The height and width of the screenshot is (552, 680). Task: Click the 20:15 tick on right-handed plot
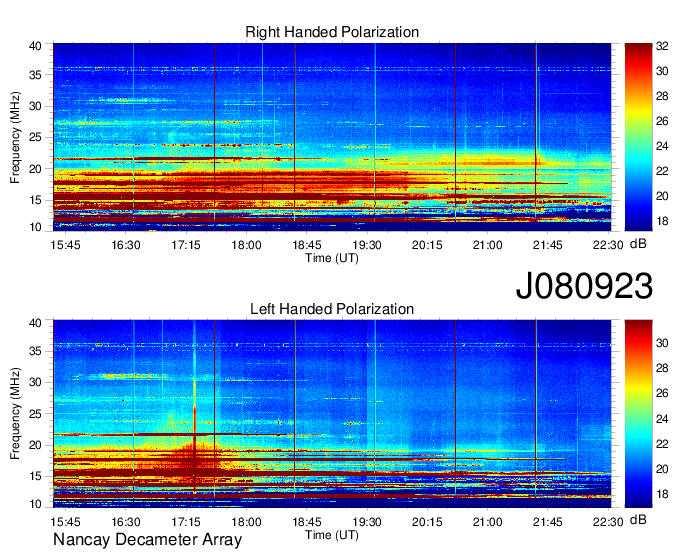[x=427, y=245]
